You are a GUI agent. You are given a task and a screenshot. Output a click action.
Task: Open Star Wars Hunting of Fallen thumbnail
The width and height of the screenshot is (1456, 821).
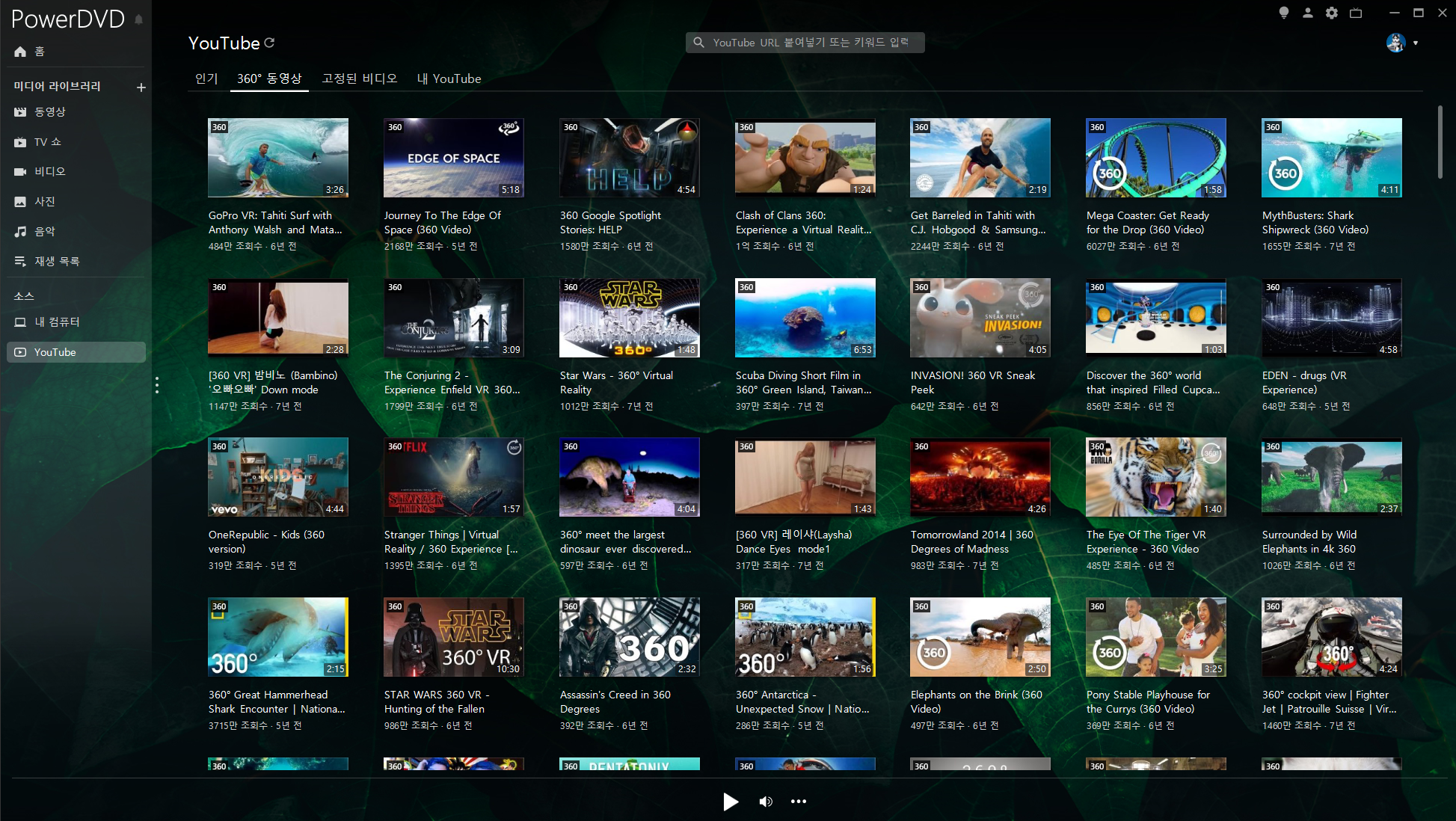454,637
